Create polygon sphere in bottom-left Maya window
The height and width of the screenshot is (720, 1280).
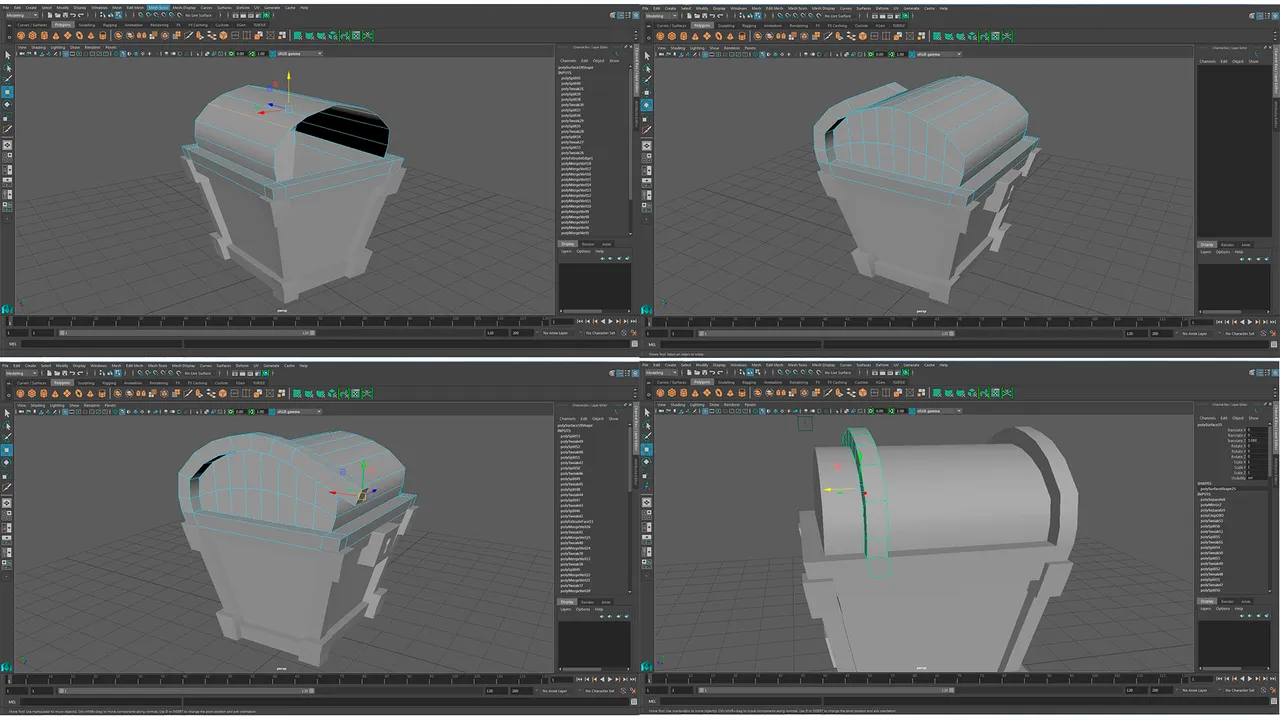pos(20,393)
